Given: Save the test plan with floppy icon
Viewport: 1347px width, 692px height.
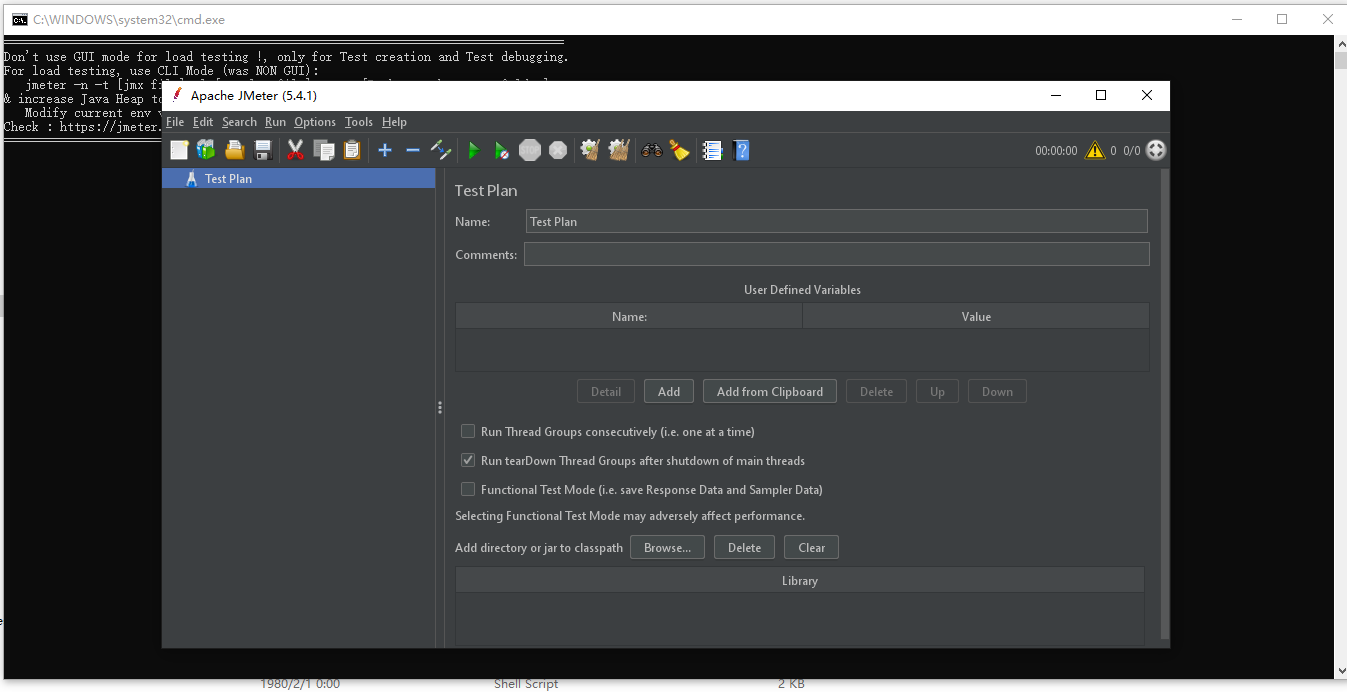Looking at the screenshot, I should coord(263,150).
